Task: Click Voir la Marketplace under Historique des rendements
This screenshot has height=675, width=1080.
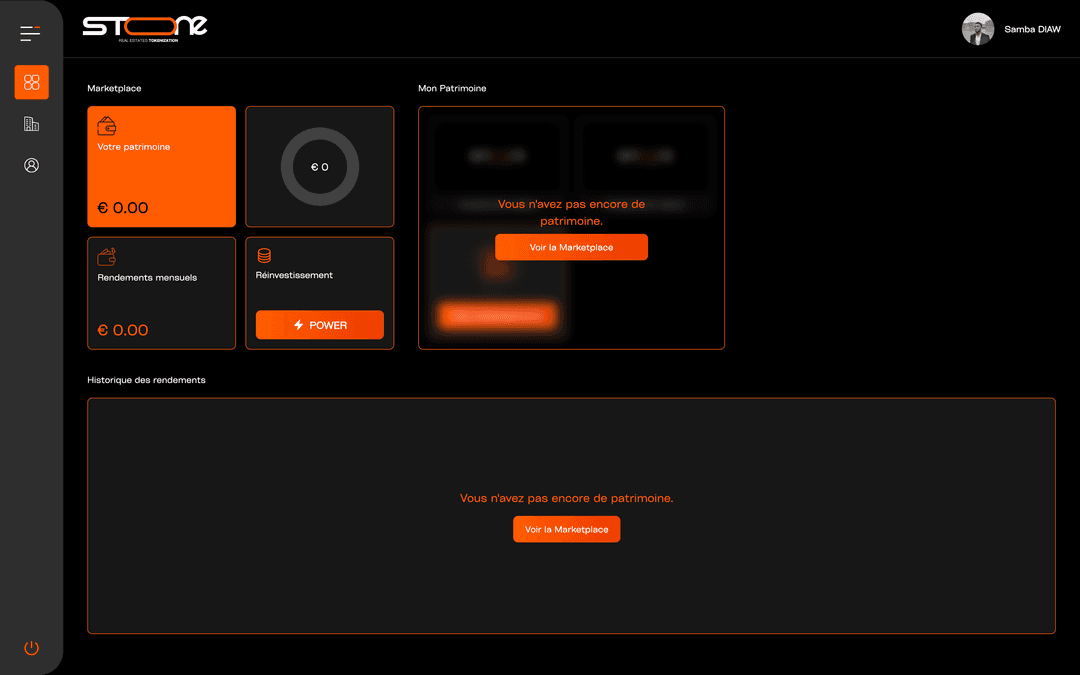Action: click(567, 529)
